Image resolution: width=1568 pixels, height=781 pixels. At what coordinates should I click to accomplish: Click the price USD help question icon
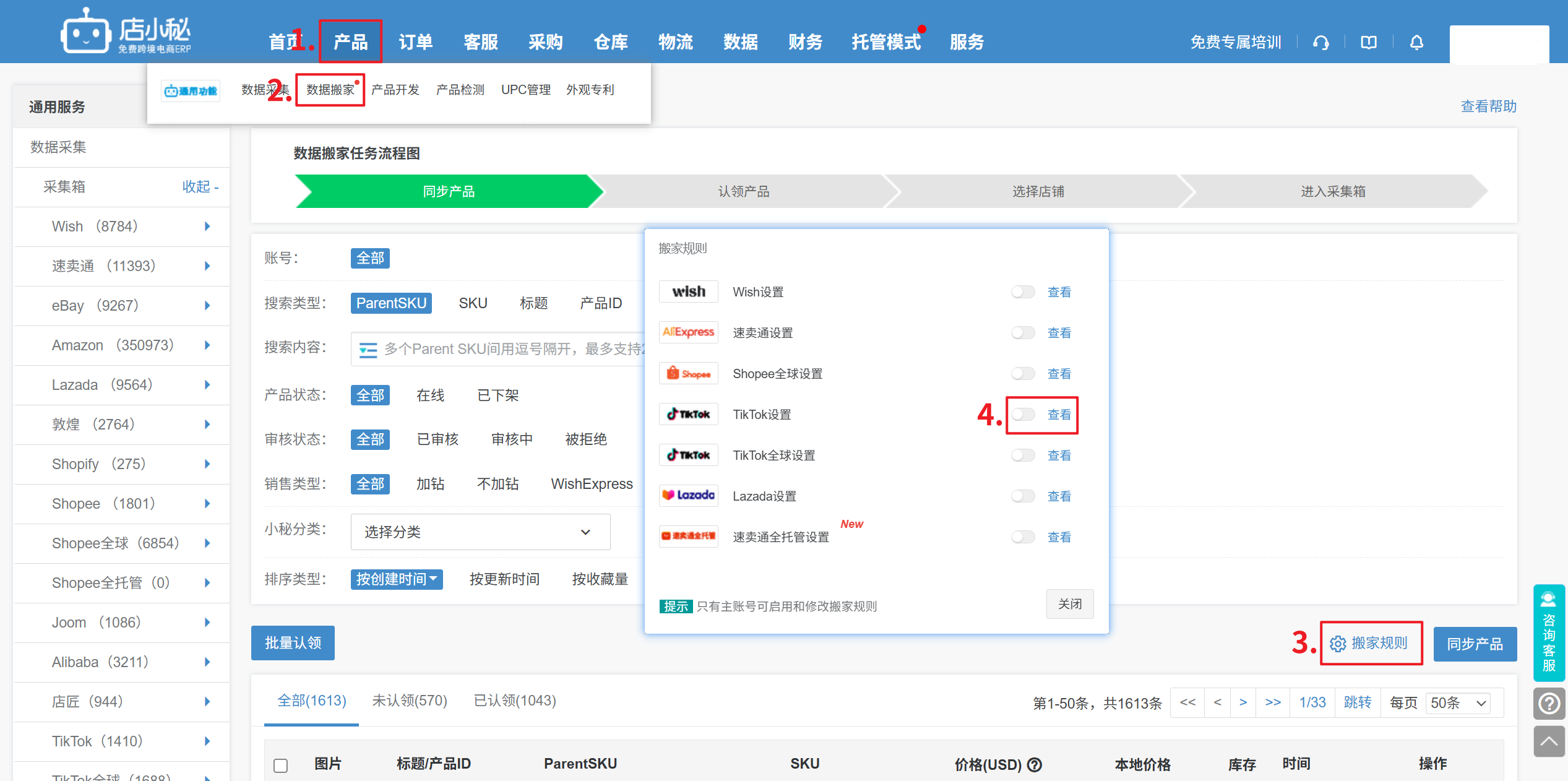pos(1035,764)
